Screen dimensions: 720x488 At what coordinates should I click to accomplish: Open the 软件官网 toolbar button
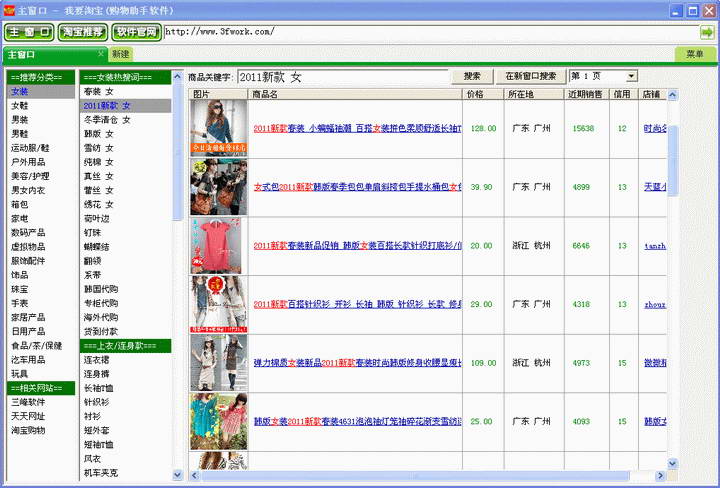point(137,32)
